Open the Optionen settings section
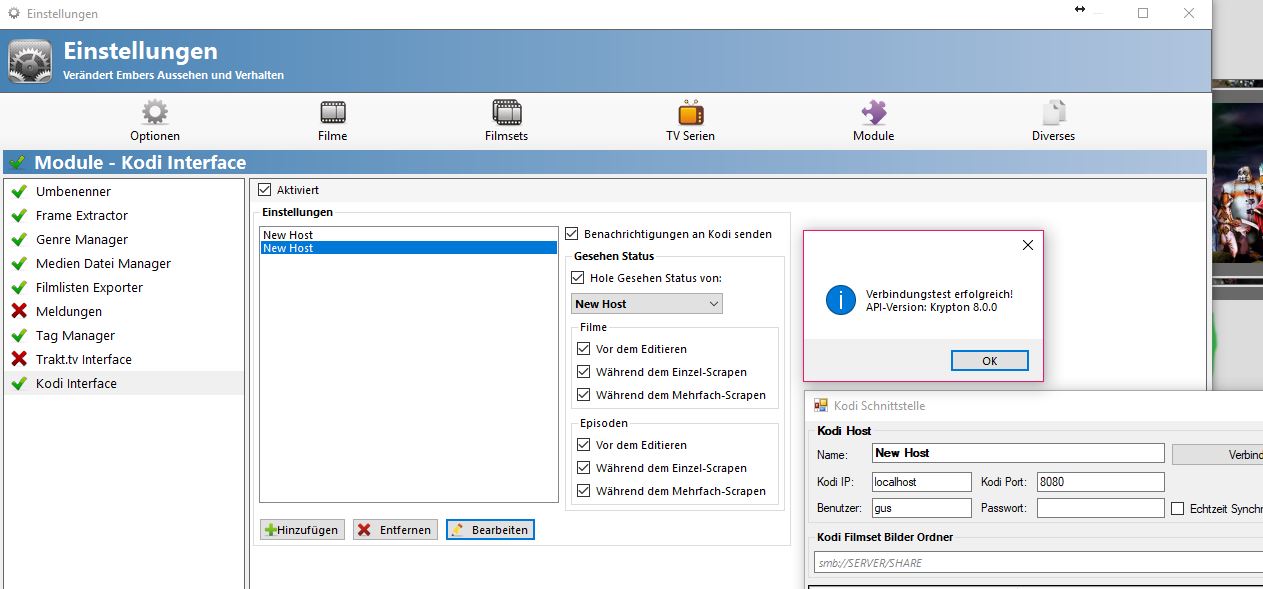The image size is (1263, 589). click(155, 121)
